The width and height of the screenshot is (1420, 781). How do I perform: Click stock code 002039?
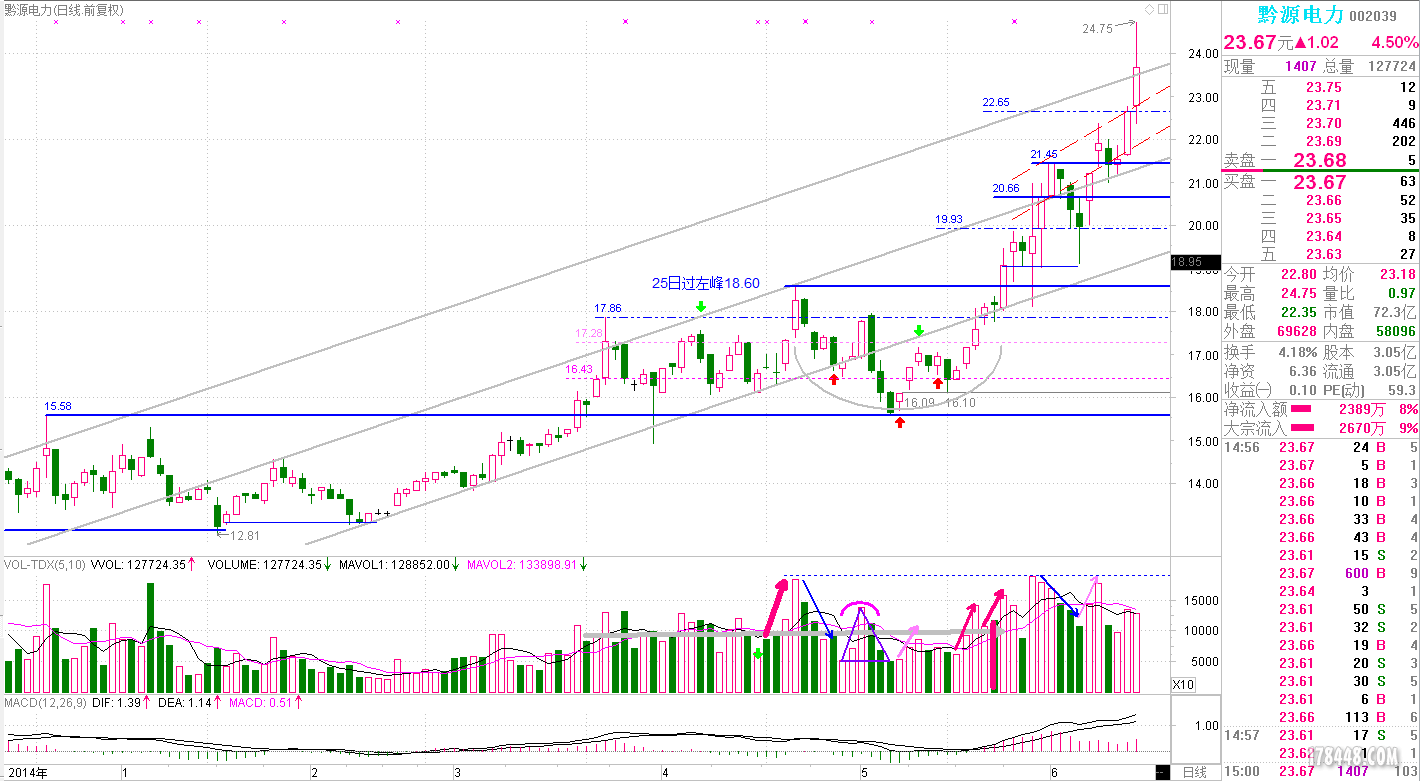pos(1373,16)
